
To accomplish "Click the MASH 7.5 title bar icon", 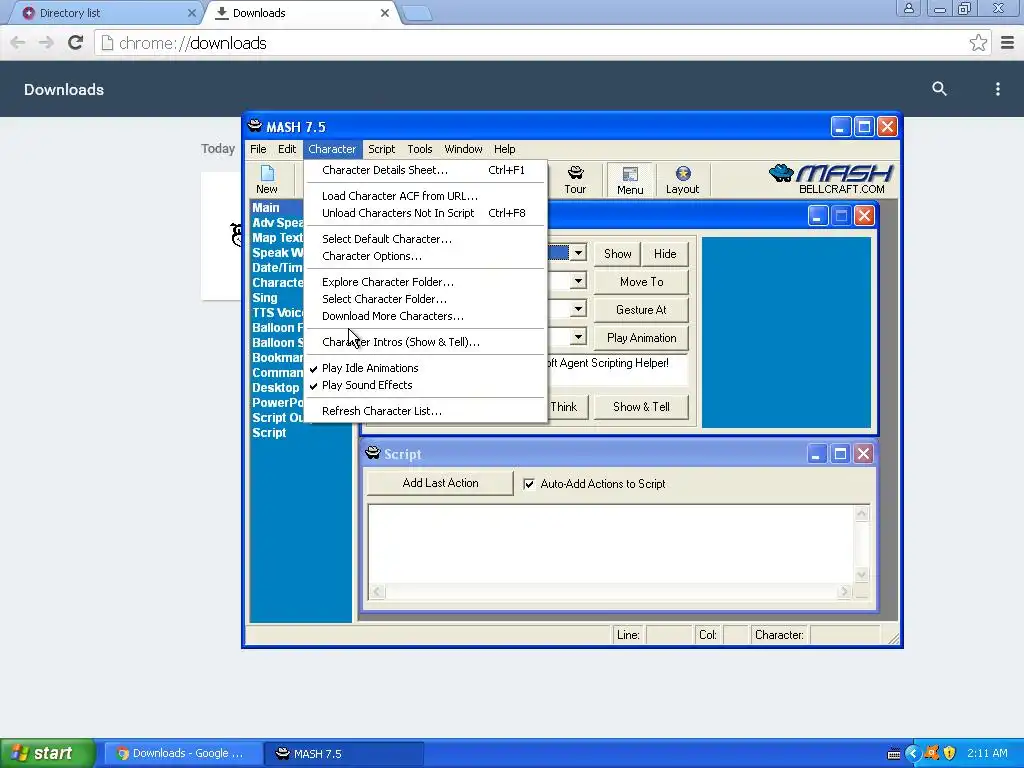I will click(255, 125).
